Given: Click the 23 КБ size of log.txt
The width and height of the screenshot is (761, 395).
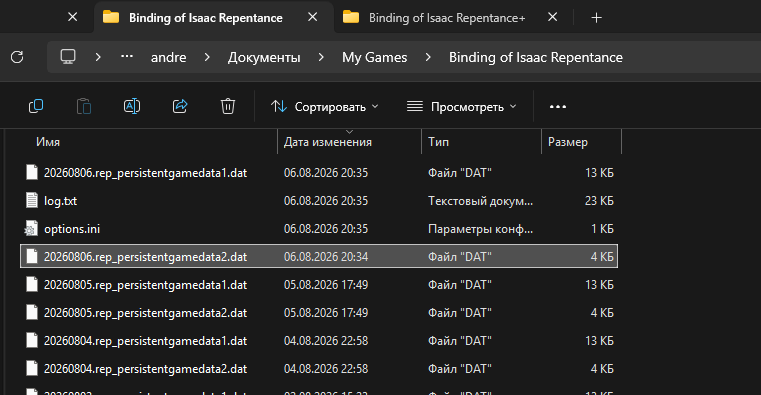Looking at the screenshot, I should tap(599, 201).
